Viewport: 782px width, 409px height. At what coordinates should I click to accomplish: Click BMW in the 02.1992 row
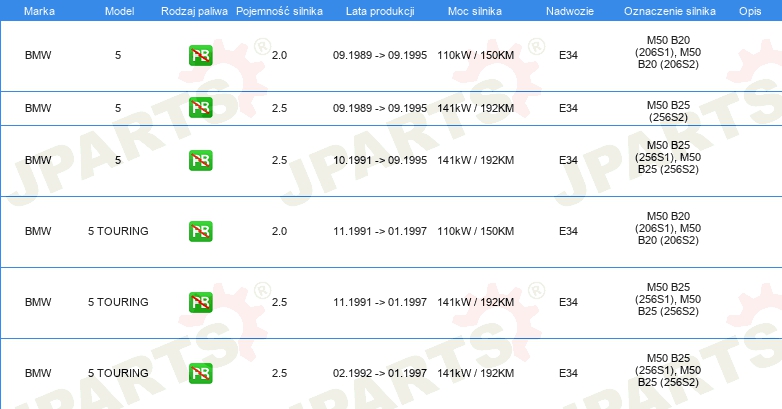point(38,373)
